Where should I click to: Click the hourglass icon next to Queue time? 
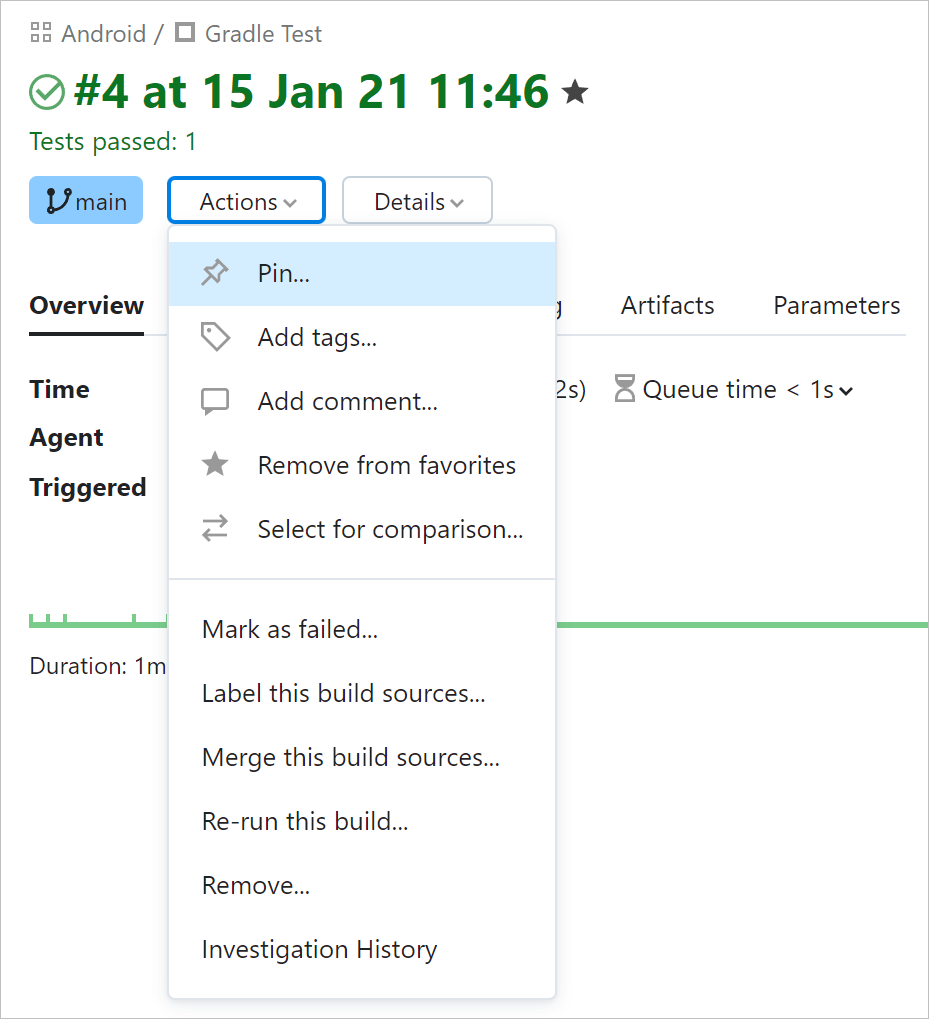(x=625, y=389)
